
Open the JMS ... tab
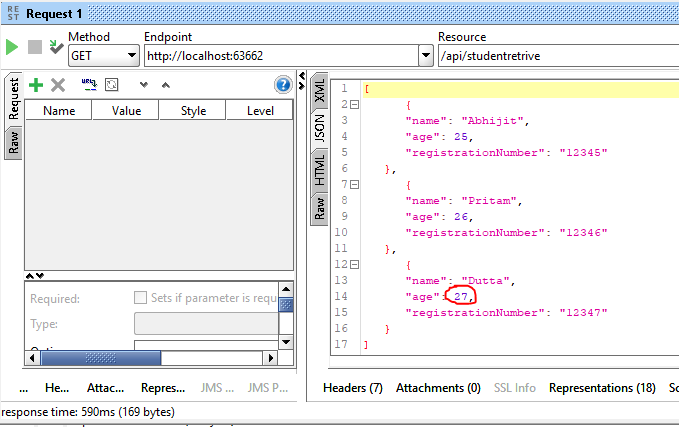click(x=217, y=388)
